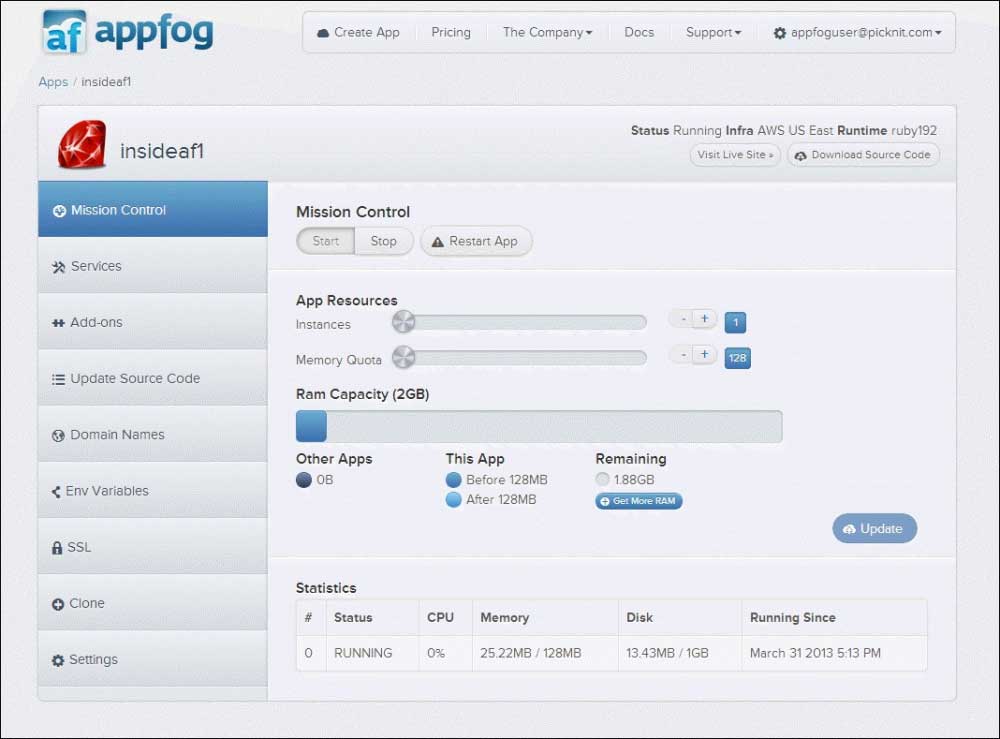
Task: Click the CPU column header
Action: [445, 617]
